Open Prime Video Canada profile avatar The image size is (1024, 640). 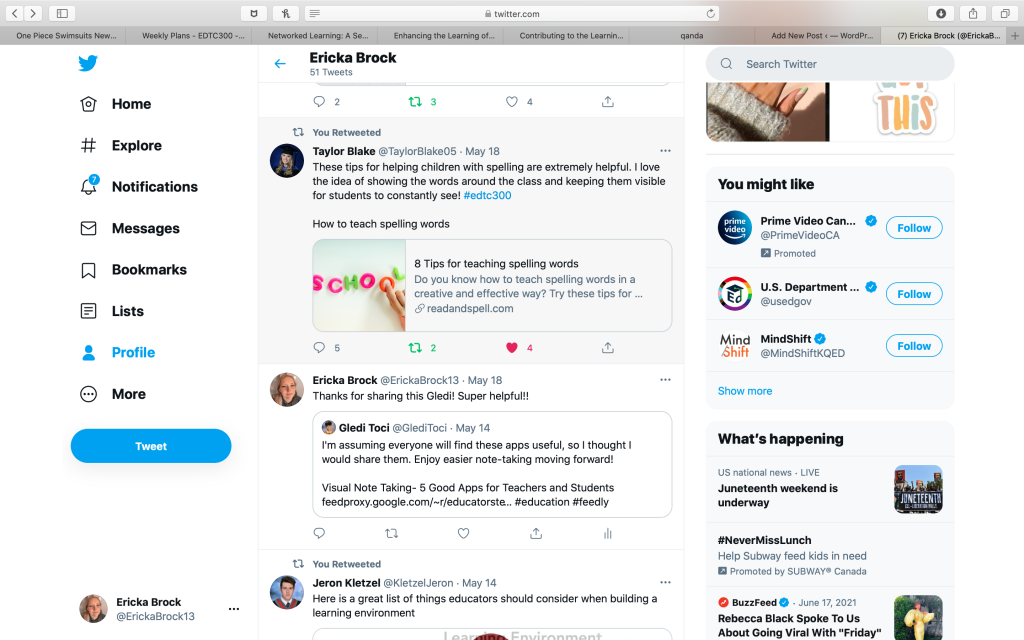pyautogui.click(x=735, y=228)
